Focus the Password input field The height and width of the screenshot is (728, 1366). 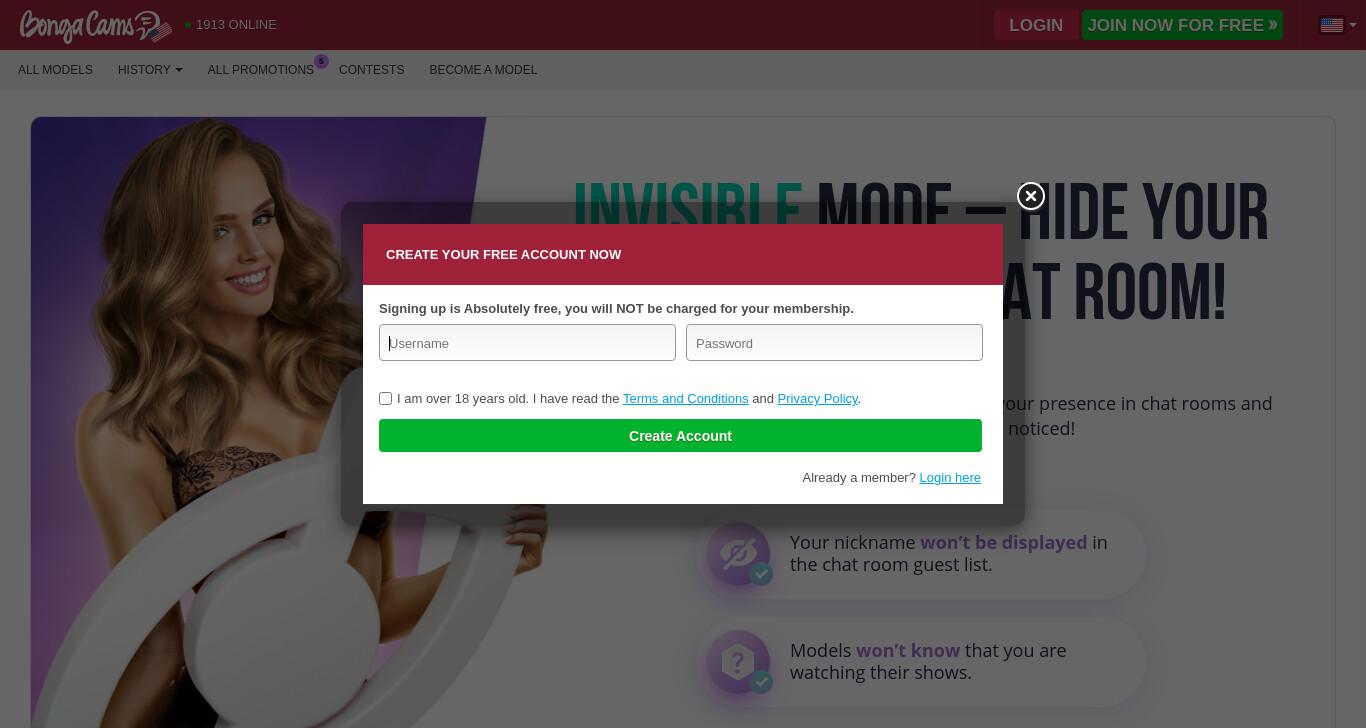click(x=834, y=343)
